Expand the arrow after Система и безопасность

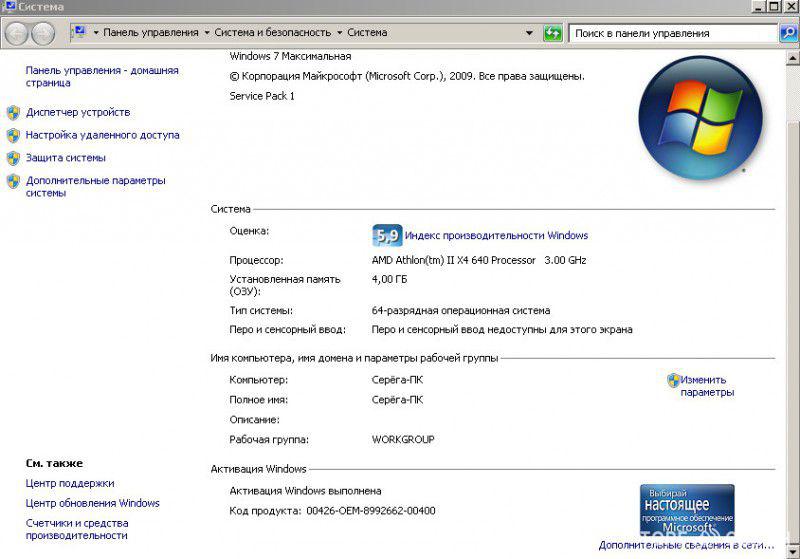[x=339, y=33]
